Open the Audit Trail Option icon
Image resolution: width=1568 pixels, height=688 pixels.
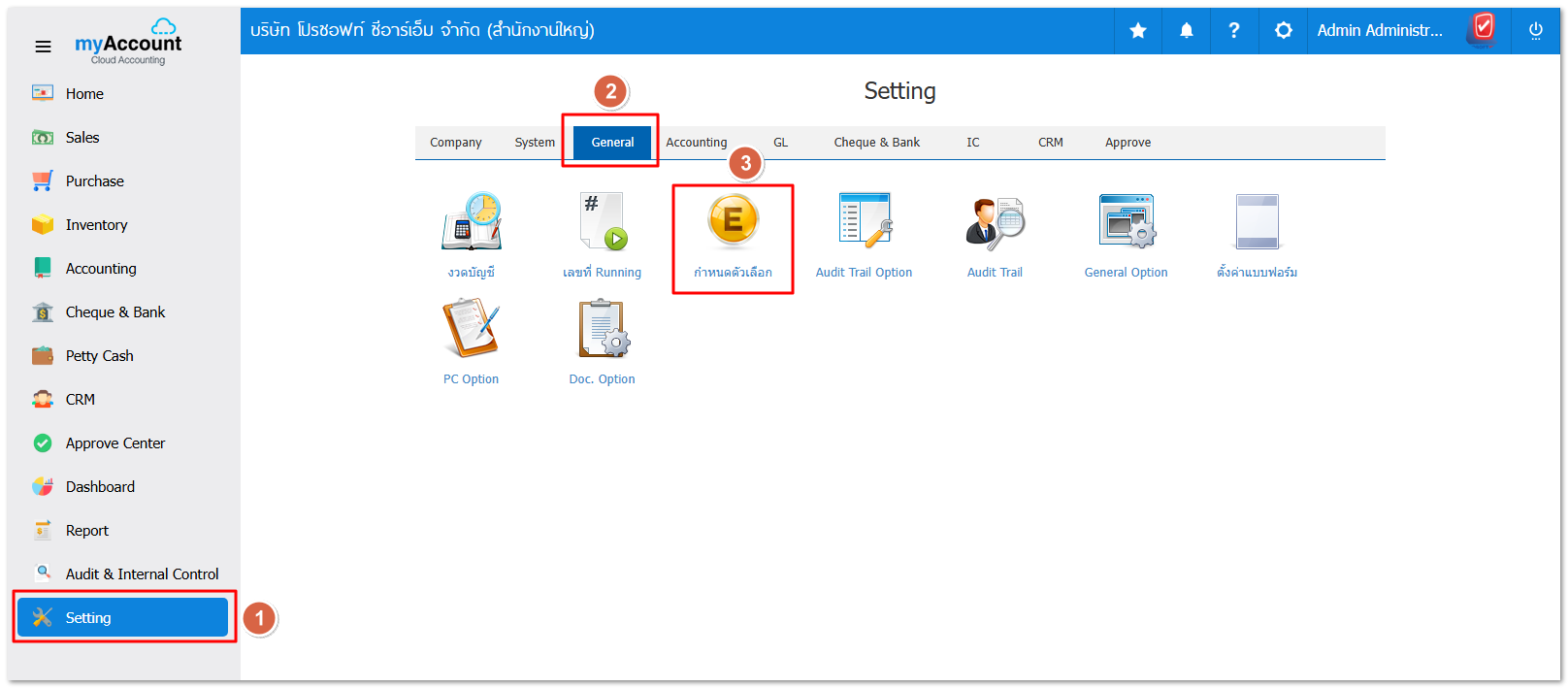click(864, 222)
